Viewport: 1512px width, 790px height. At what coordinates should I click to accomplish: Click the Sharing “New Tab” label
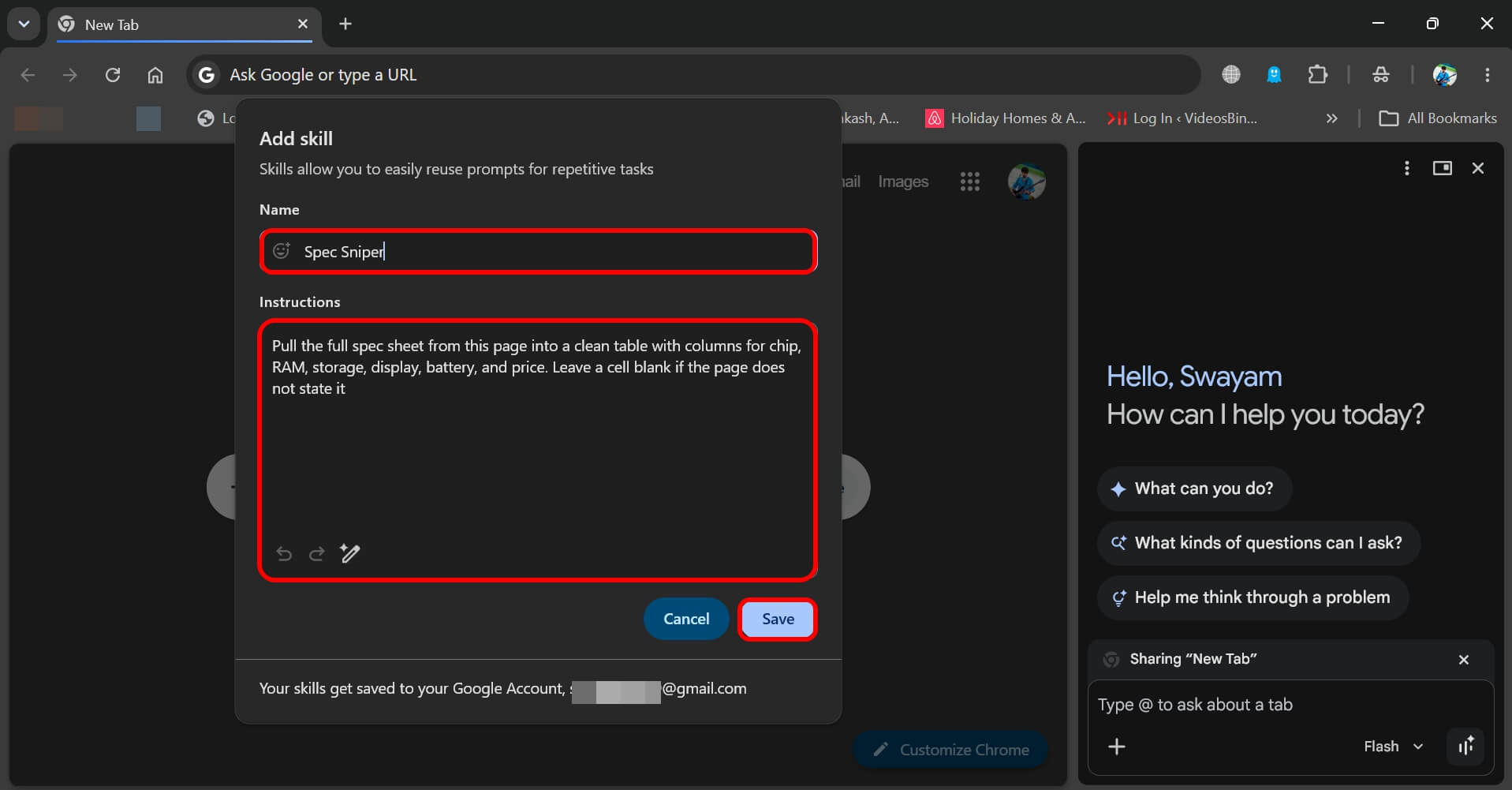point(1193,659)
